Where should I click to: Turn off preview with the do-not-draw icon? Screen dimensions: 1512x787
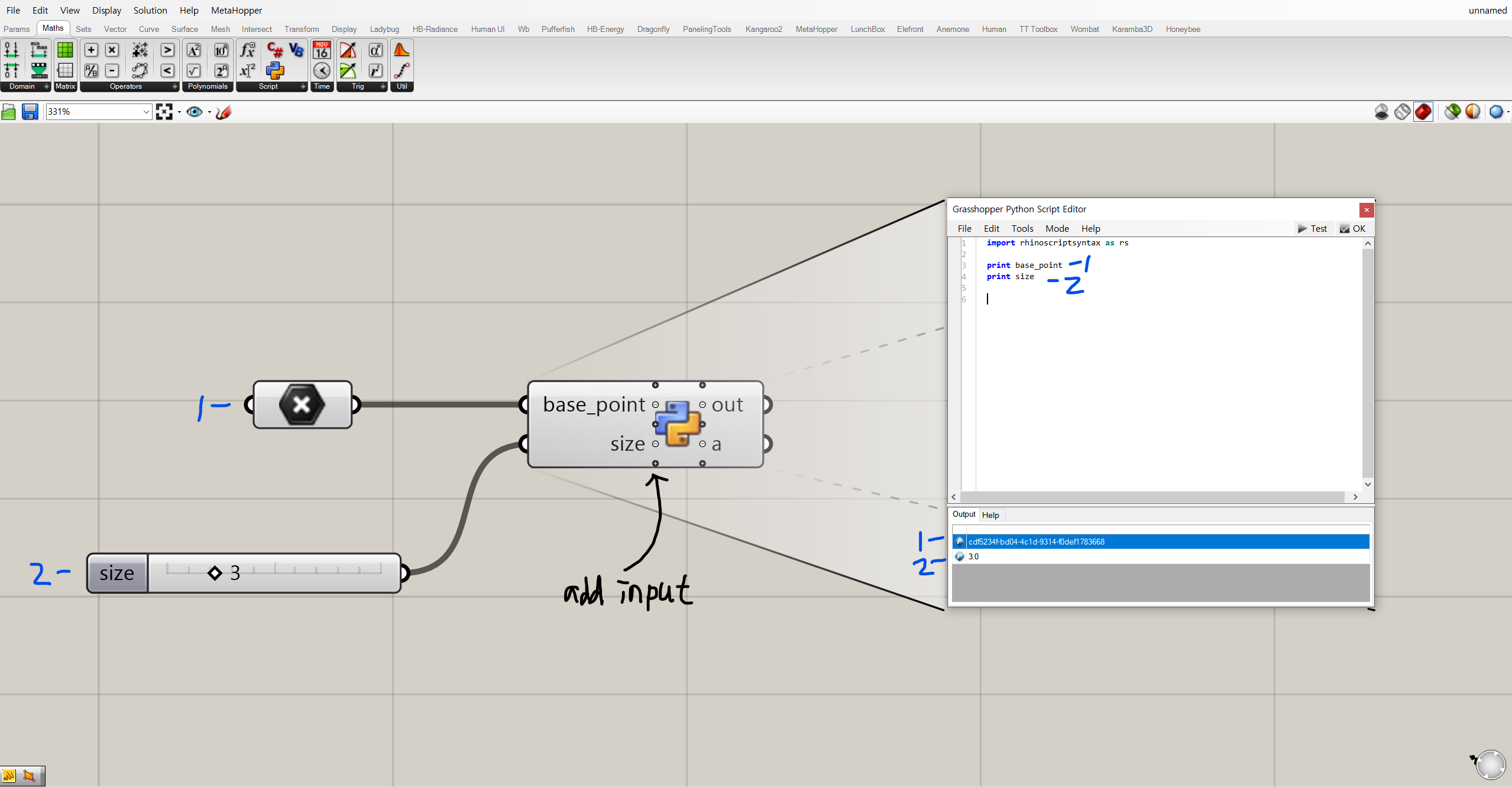1381,112
